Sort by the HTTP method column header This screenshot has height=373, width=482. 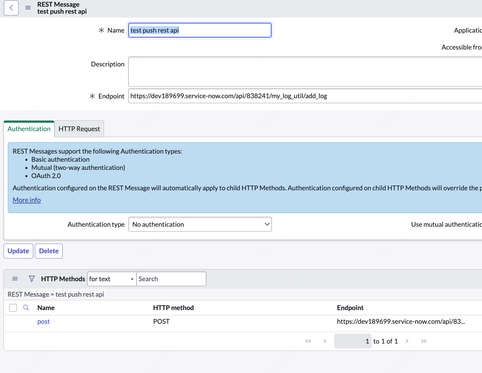click(x=173, y=308)
